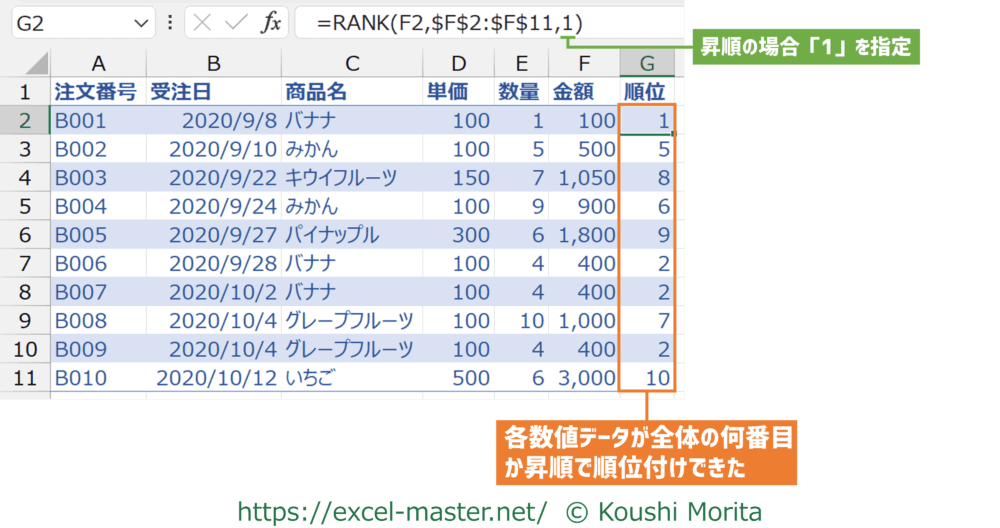Viewport: 1000px width, 528px height.
Task: Click the Insert Function fx icon
Action: 271,23
